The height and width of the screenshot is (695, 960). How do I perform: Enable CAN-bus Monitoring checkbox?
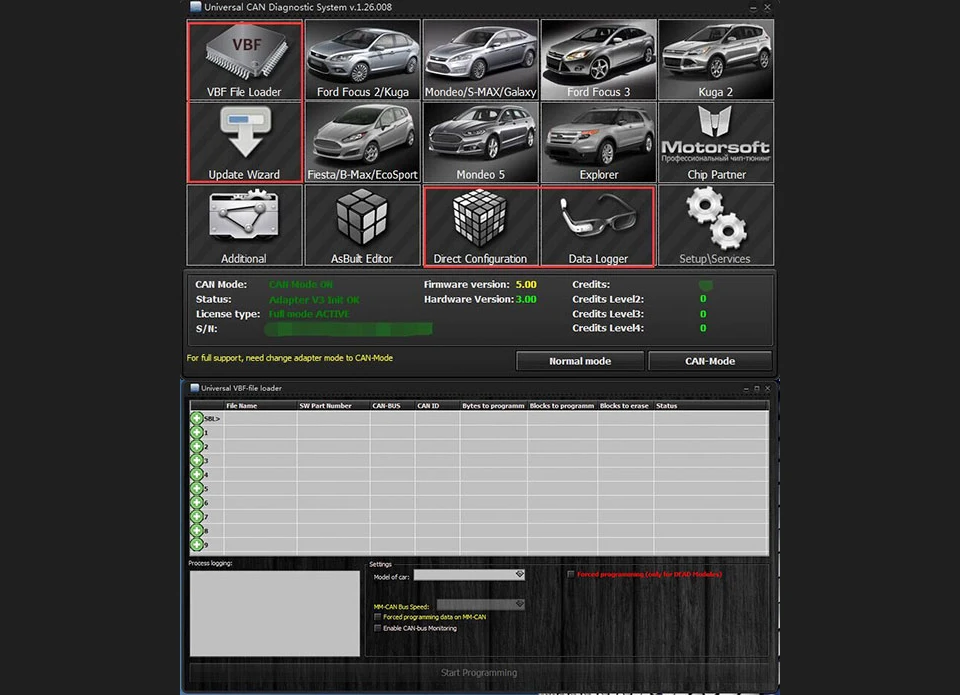coord(378,628)
